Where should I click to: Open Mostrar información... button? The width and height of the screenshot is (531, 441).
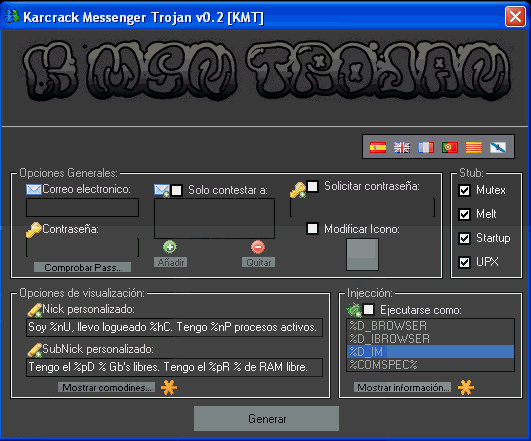402,387
